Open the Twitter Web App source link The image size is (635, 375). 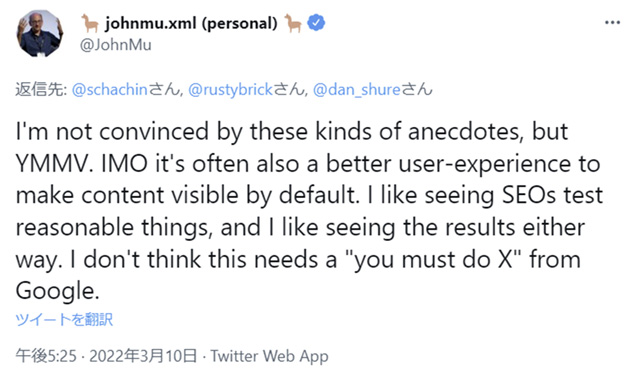pos(269,356)
